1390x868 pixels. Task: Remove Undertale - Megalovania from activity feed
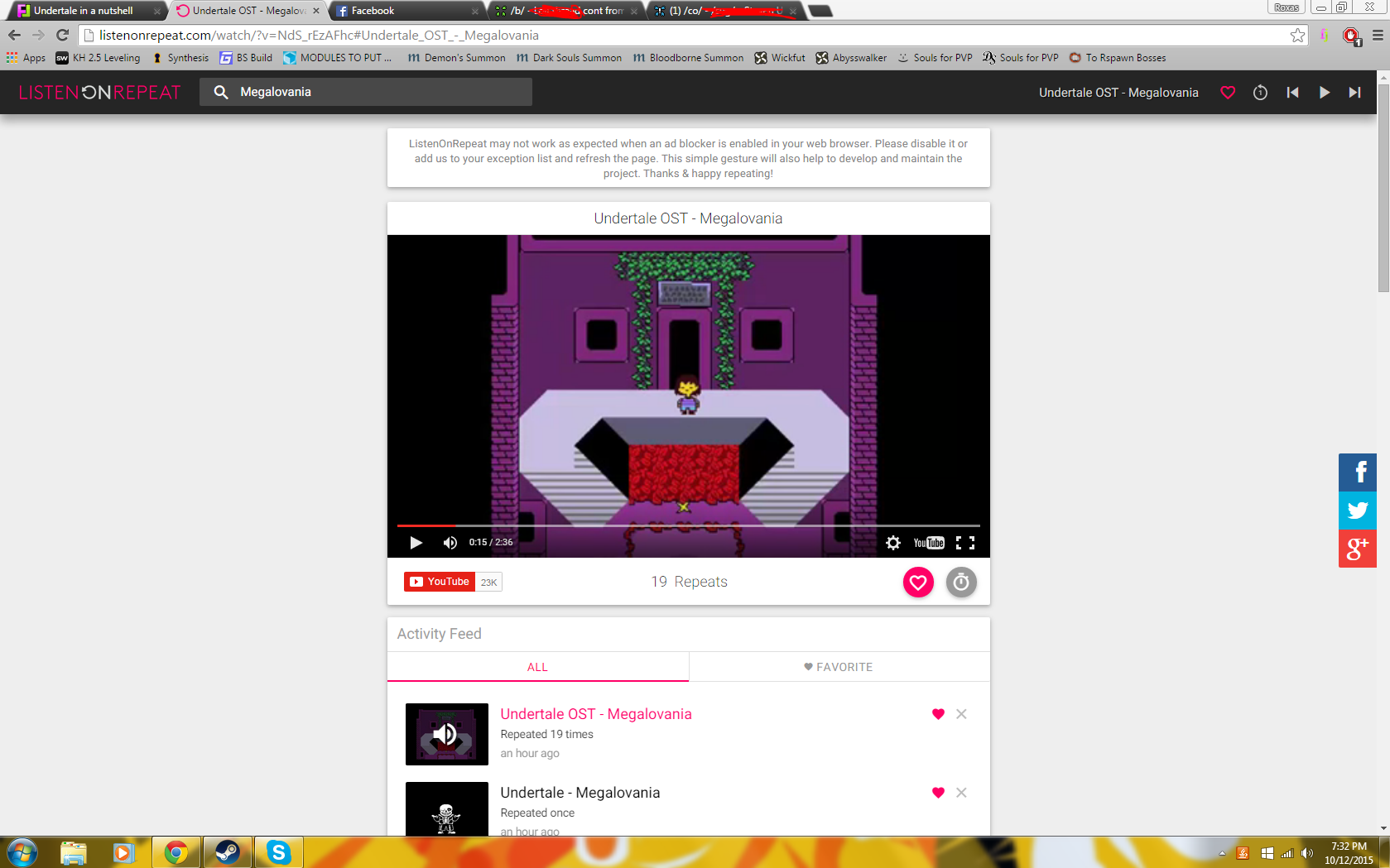(960, 793)
